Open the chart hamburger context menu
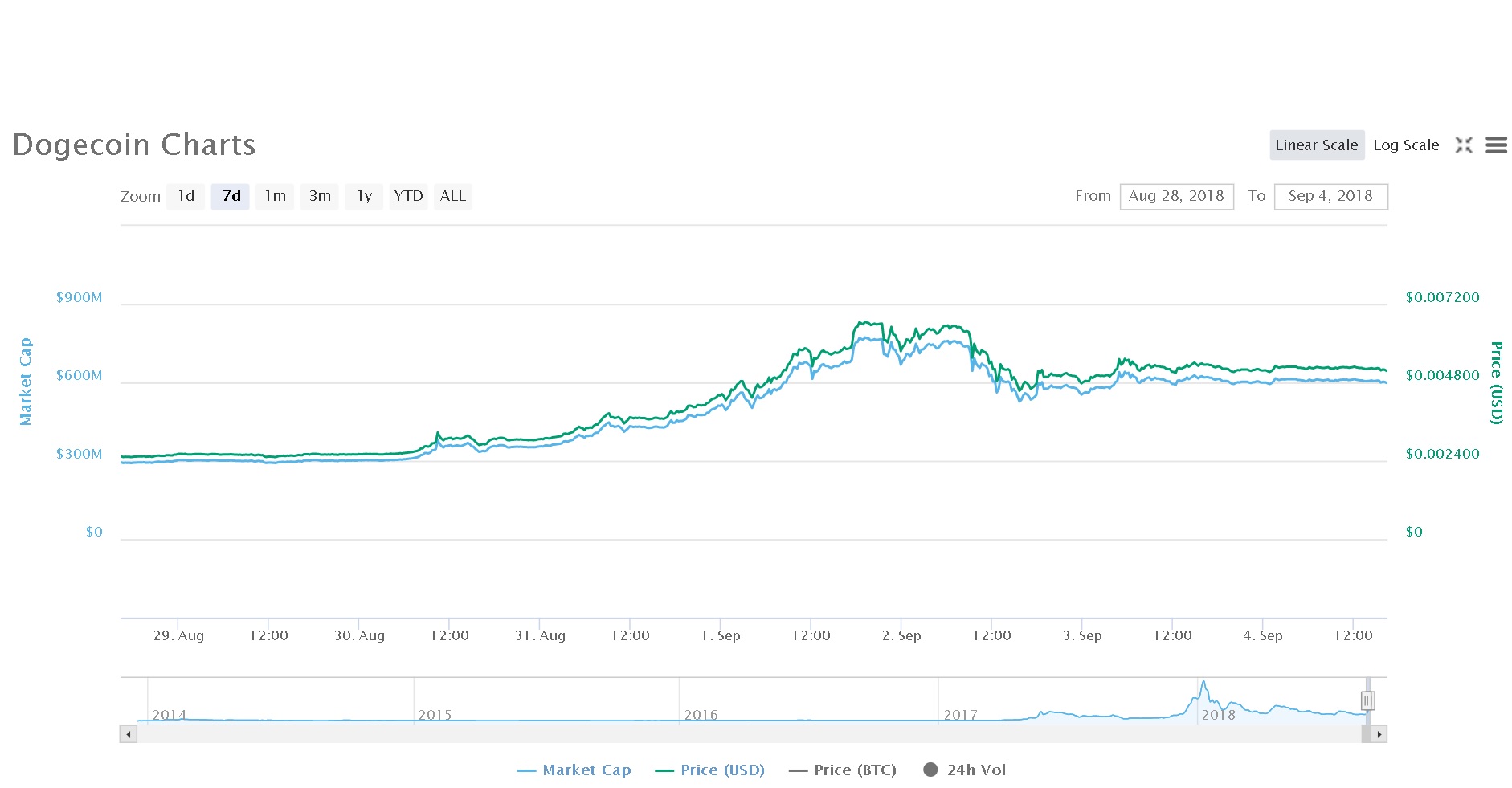This screenshot has height=788, width=1512. (x=1496, y=145)
